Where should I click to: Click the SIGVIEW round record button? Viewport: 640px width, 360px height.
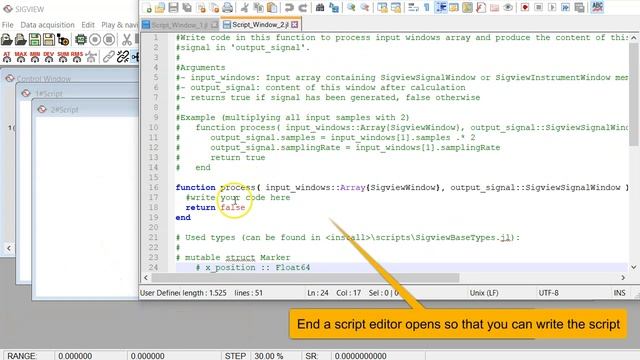(x=95, y=40)
